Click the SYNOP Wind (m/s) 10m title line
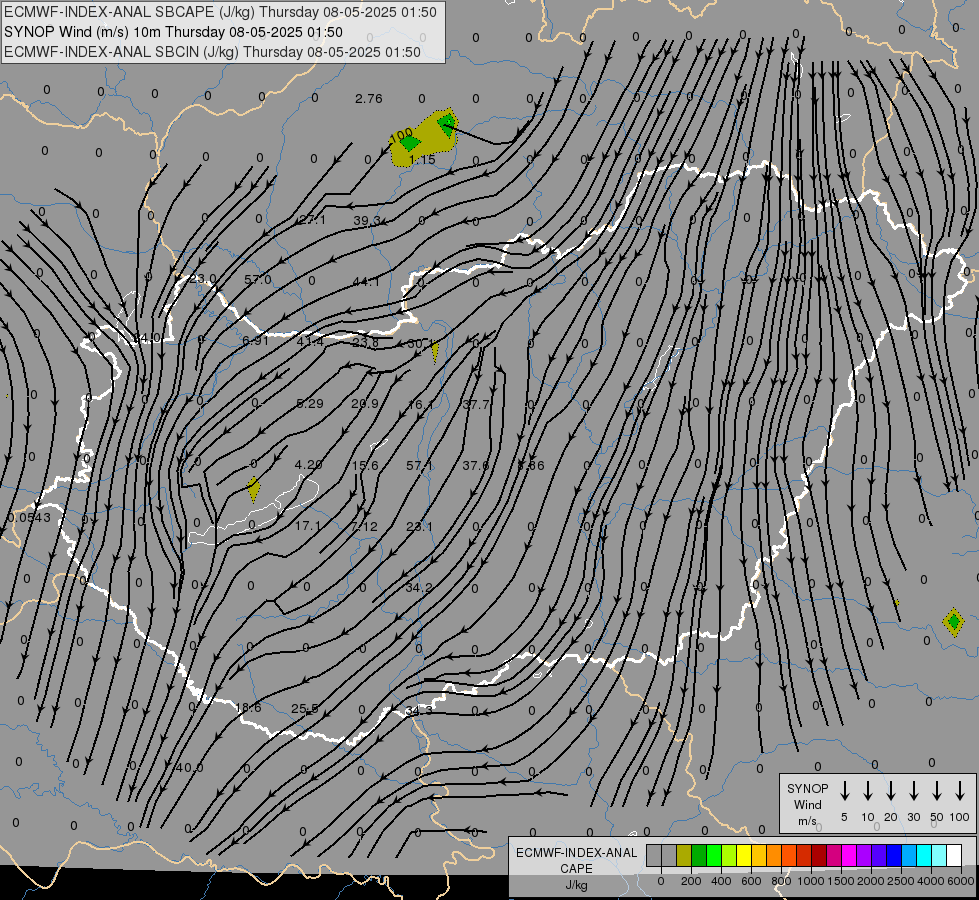 [173, 32]
